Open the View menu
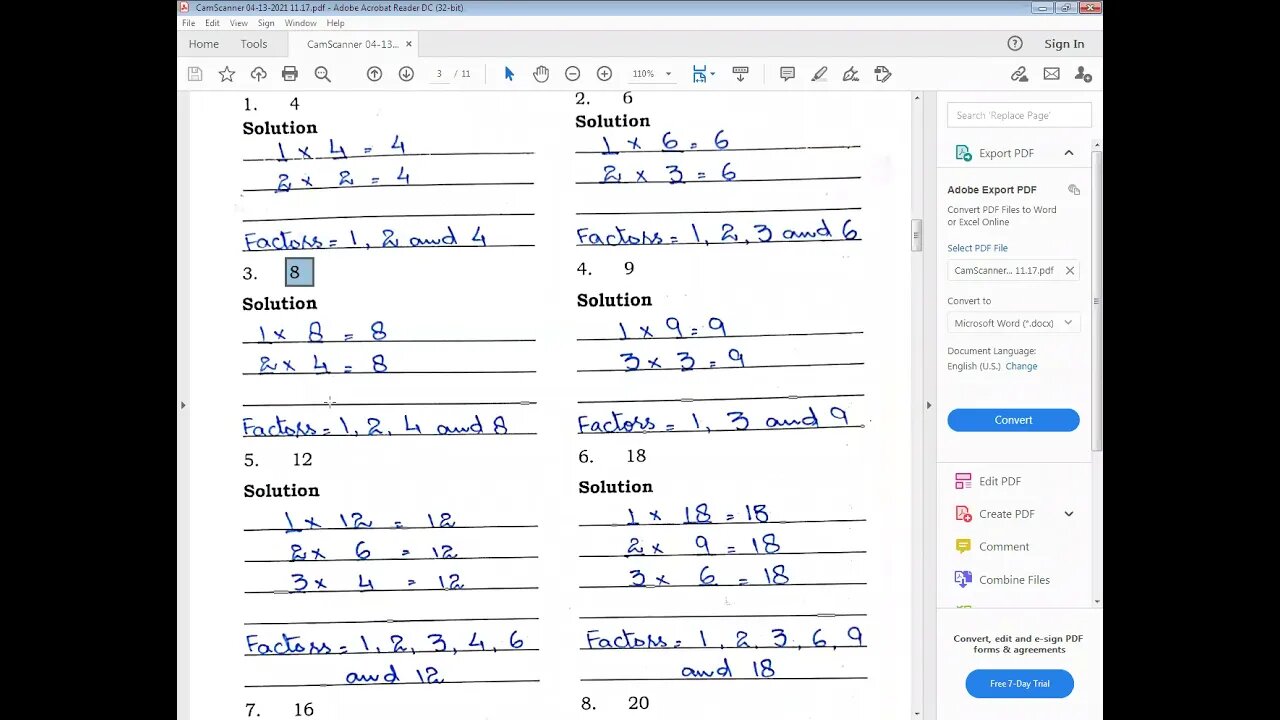The width and height of the screenshot is (1280, 720). tap(239, 23)
